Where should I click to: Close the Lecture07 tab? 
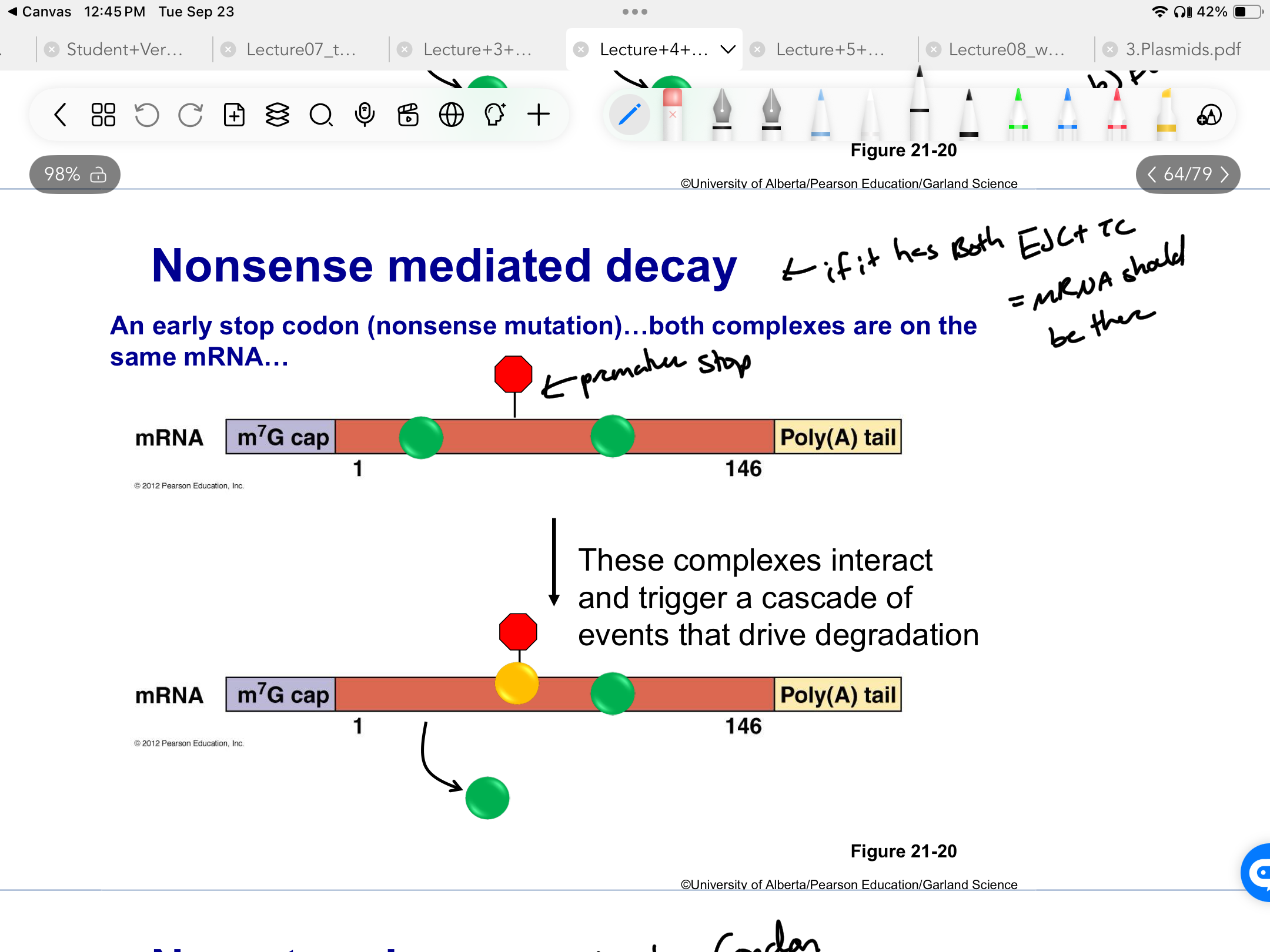pos(228,49)
